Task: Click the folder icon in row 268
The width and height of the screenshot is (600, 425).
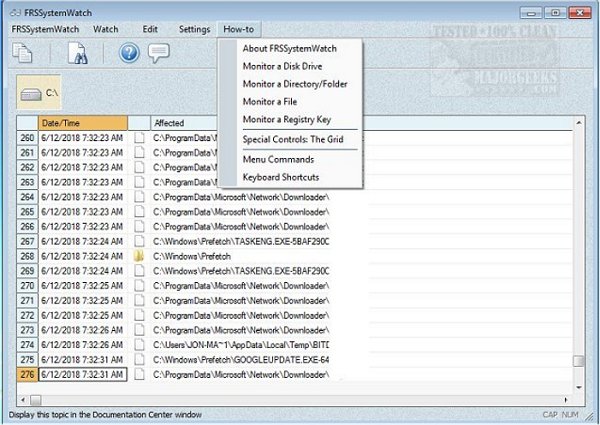Action: 139,256
